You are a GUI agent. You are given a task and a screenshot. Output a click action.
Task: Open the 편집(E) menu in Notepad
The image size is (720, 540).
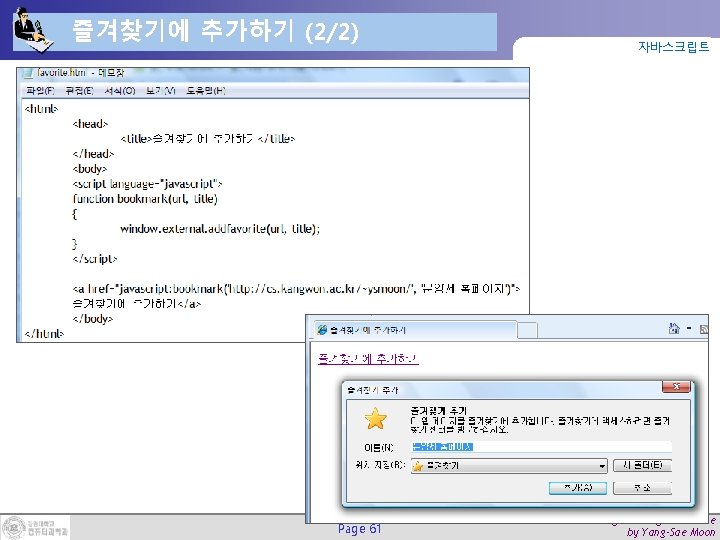pos(79,90)
